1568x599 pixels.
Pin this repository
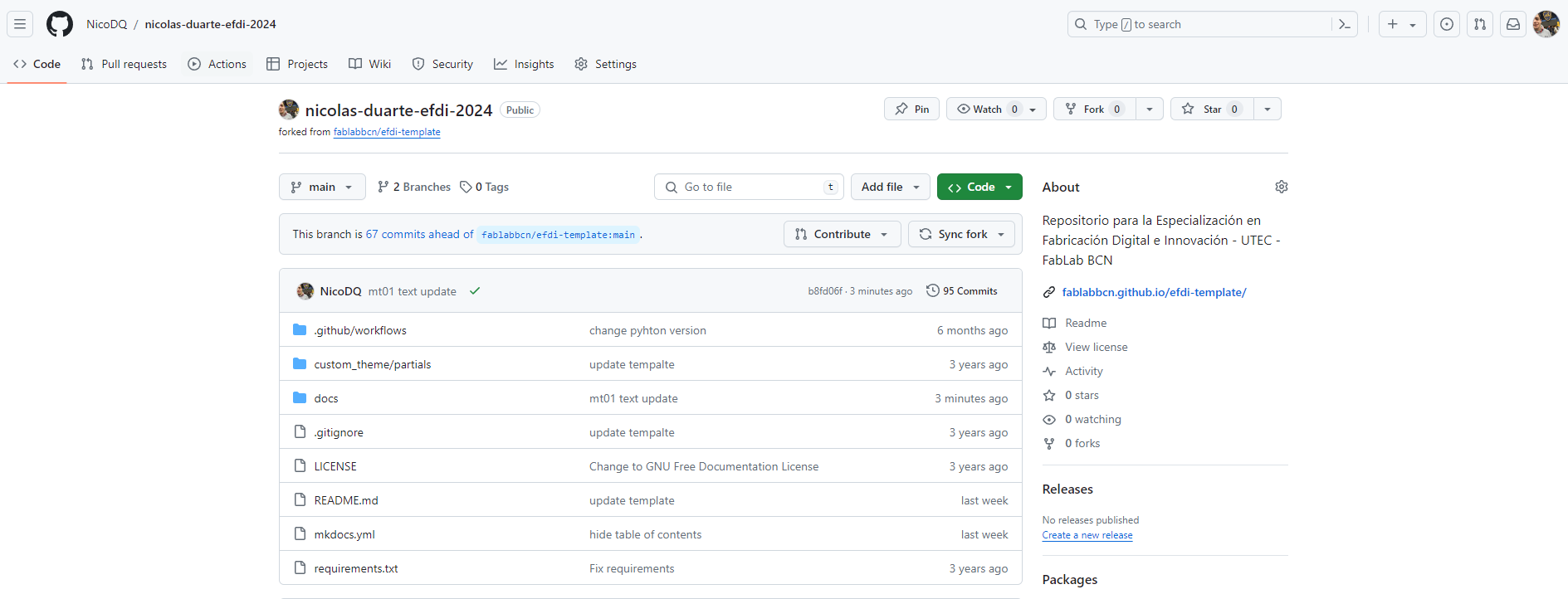pos(912,109)
